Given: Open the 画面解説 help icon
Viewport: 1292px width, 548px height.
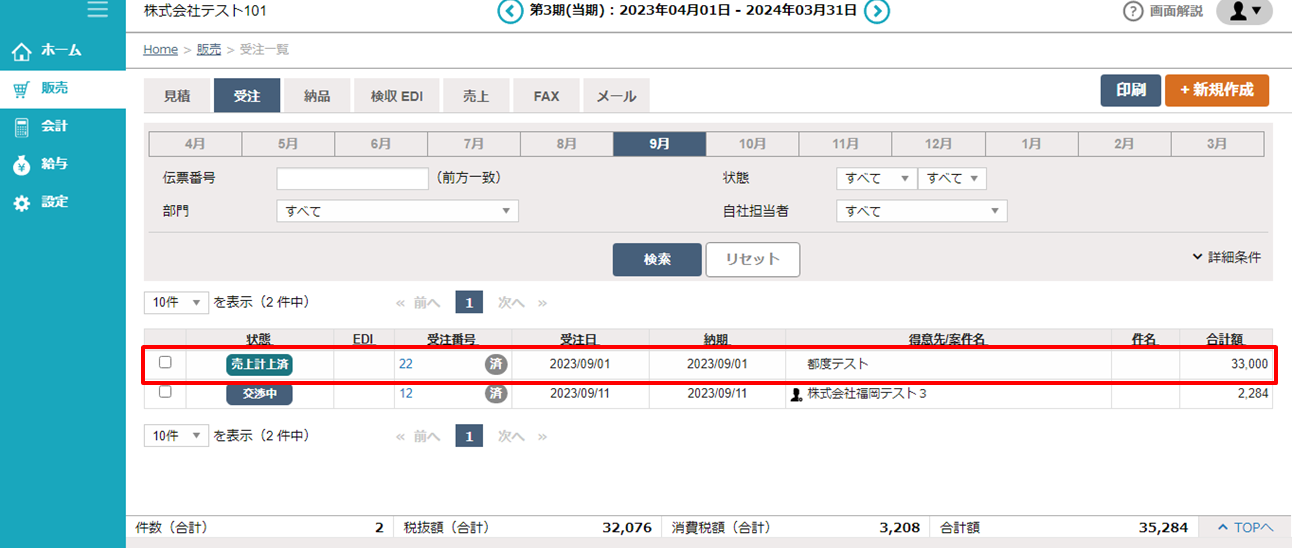Looking at the screenshot, I should (x=1133, y=11).
